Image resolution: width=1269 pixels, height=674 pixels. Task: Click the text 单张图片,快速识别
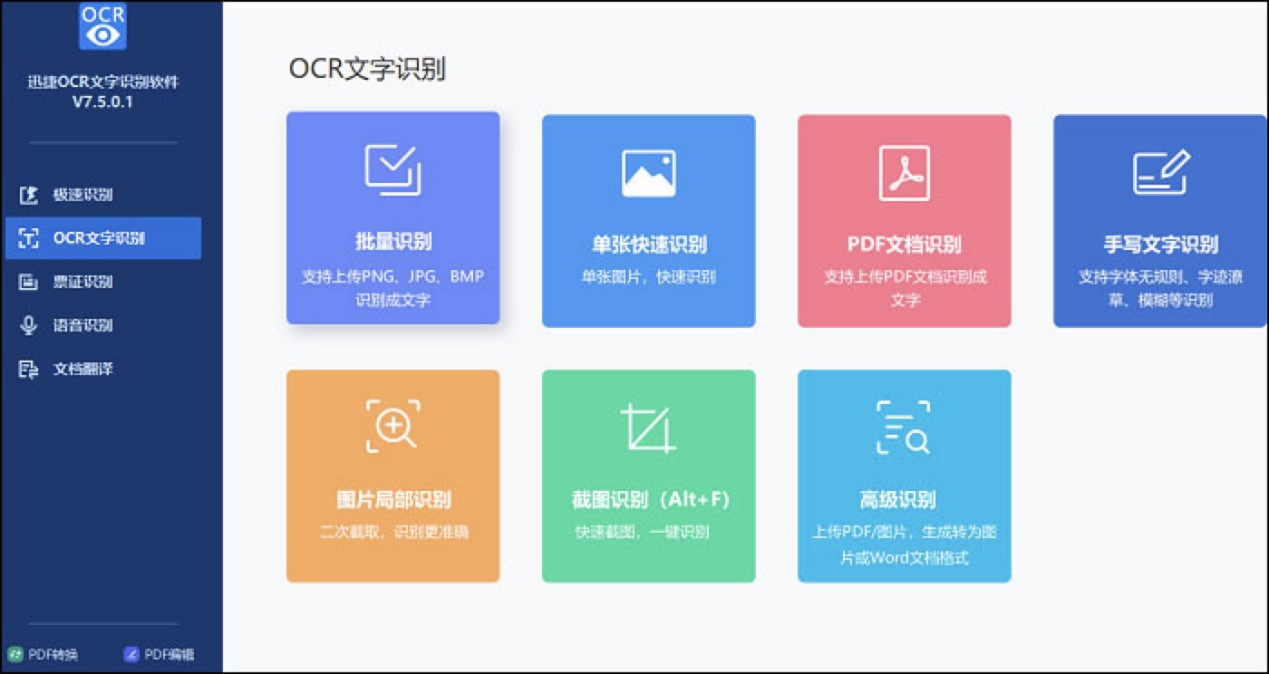coord(649,277)
